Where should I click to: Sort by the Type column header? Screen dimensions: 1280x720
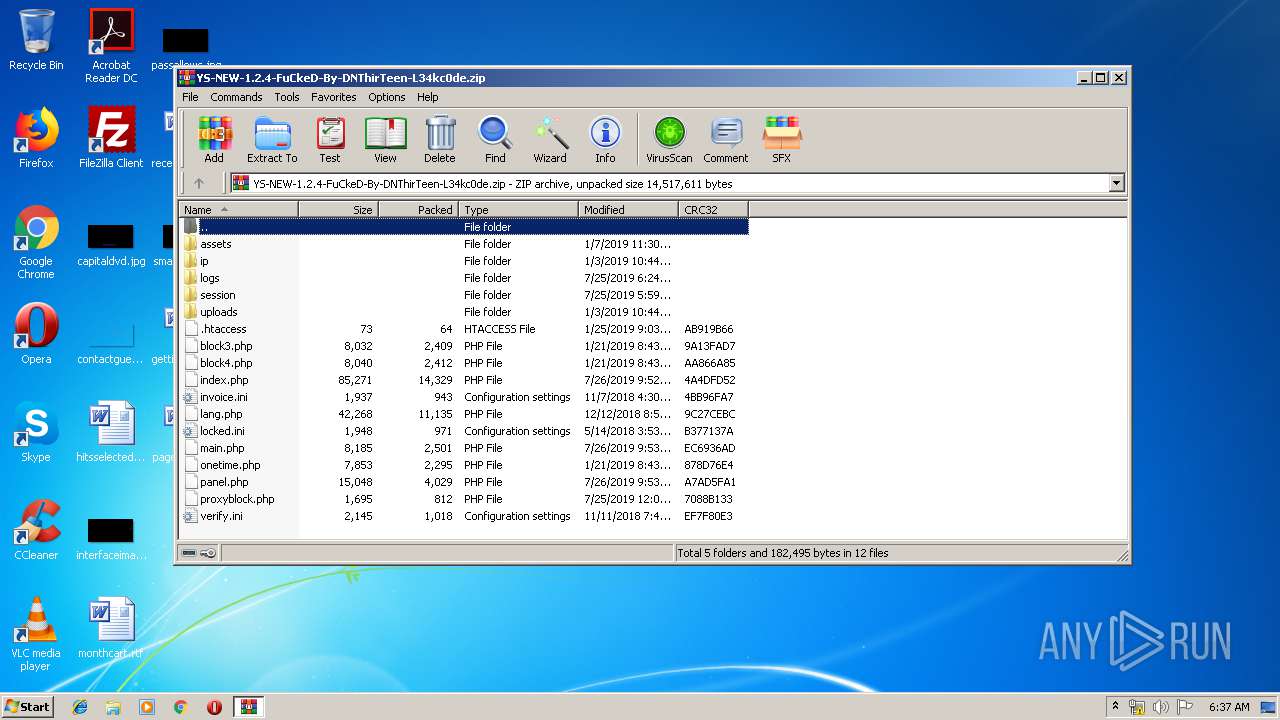(x=518, y=210)
